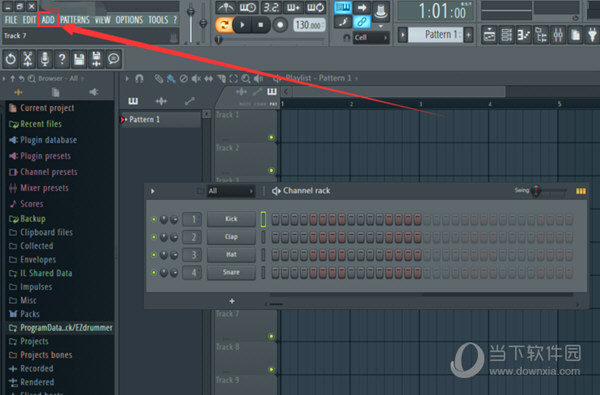Open the playlist window from the toolbar

click(489, 35)
